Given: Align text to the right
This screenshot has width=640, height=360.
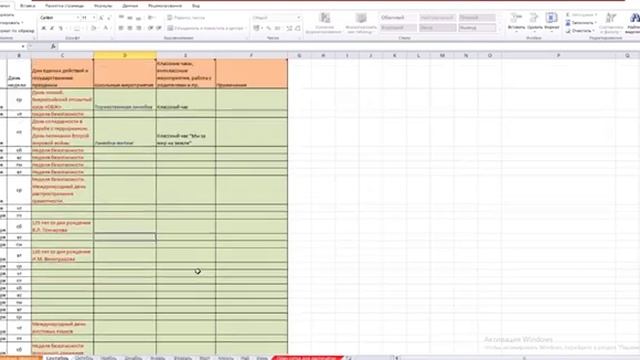Looking at the screenshot, I should pyautogui.click(x=139, y=28).
